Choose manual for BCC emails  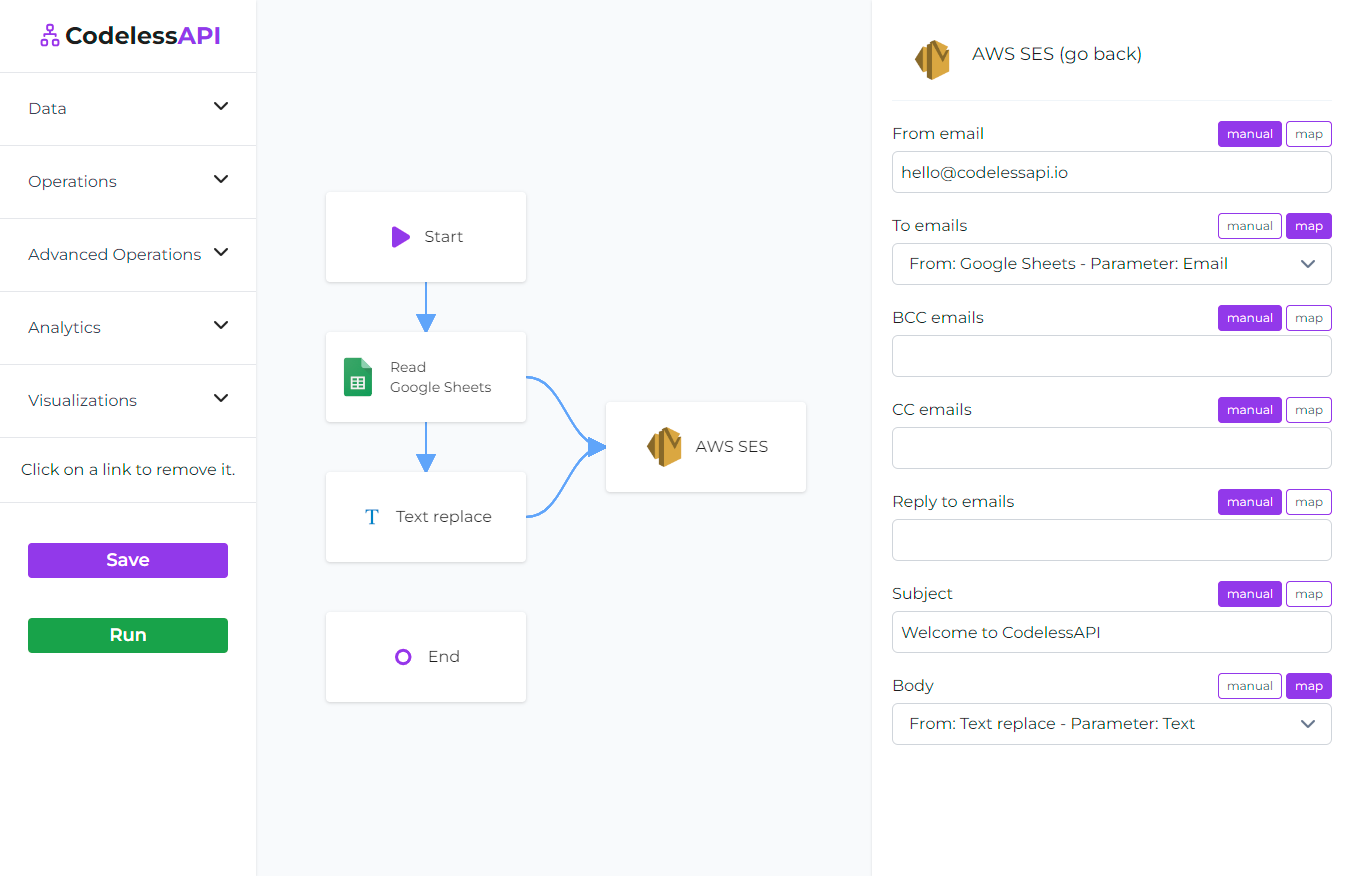pyautogui.click(x=1250, y=318)
